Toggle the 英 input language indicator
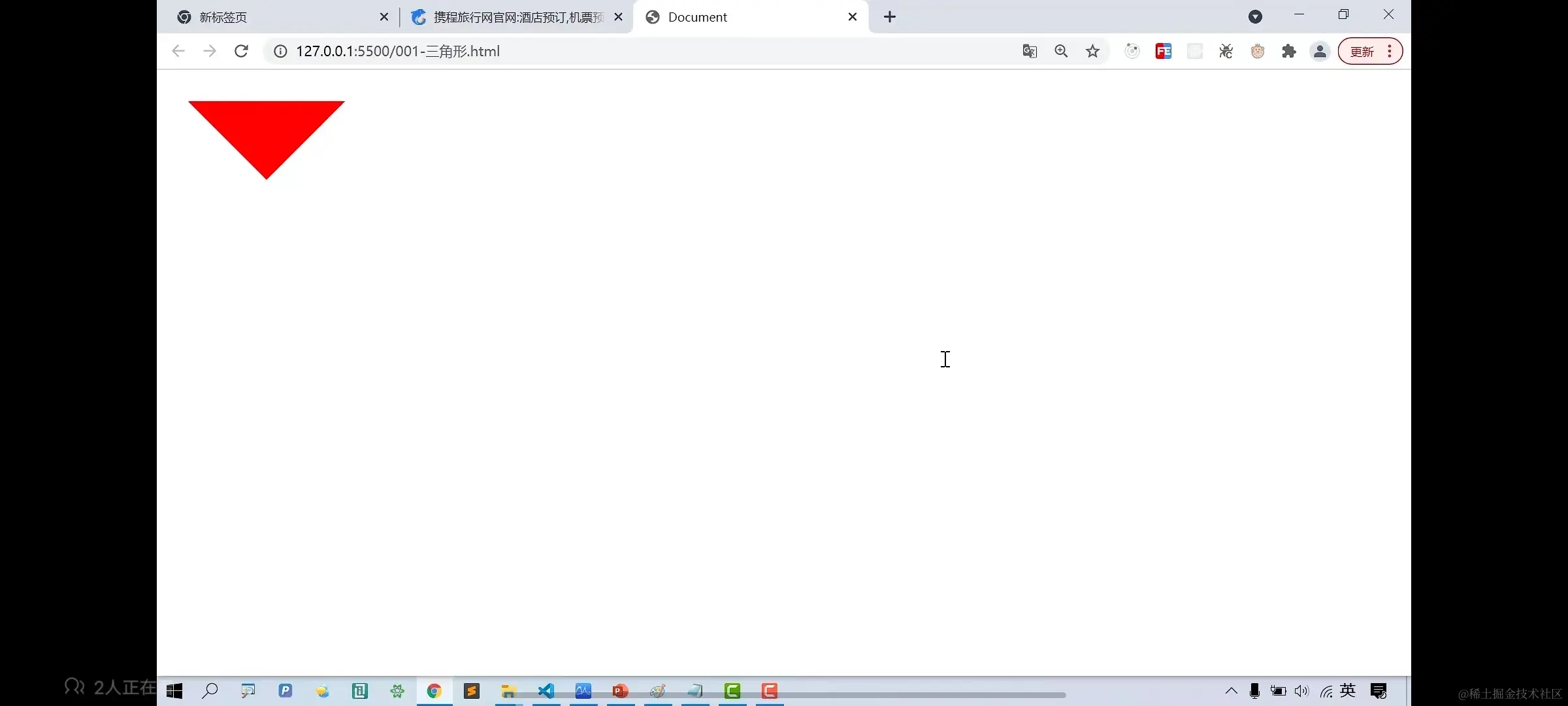Viewport: 1568px width, 706px height. click(x=1348, y=691)
